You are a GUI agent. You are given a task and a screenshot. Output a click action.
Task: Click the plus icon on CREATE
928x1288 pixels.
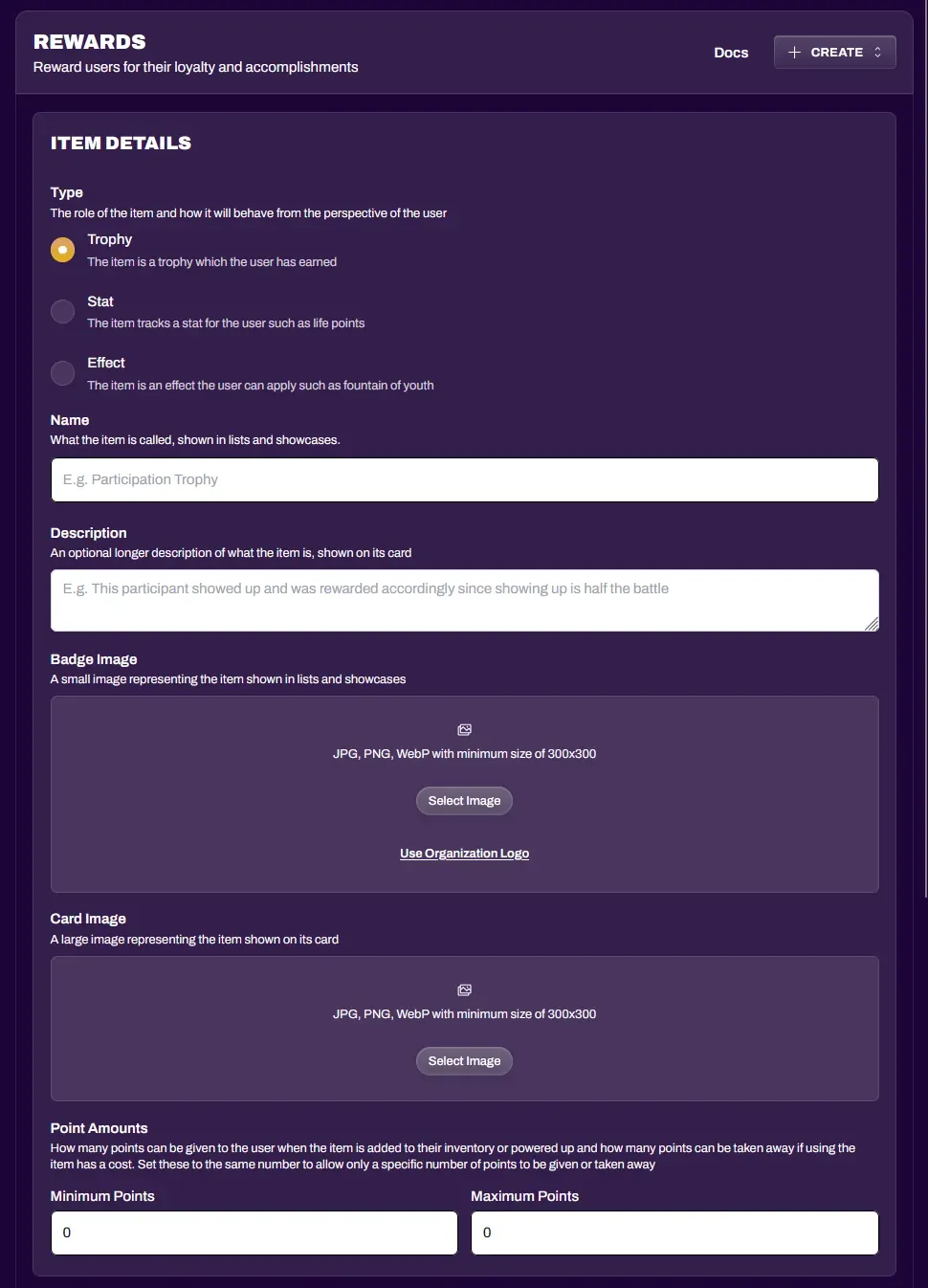pyautogui.click(x=794, y=52)
